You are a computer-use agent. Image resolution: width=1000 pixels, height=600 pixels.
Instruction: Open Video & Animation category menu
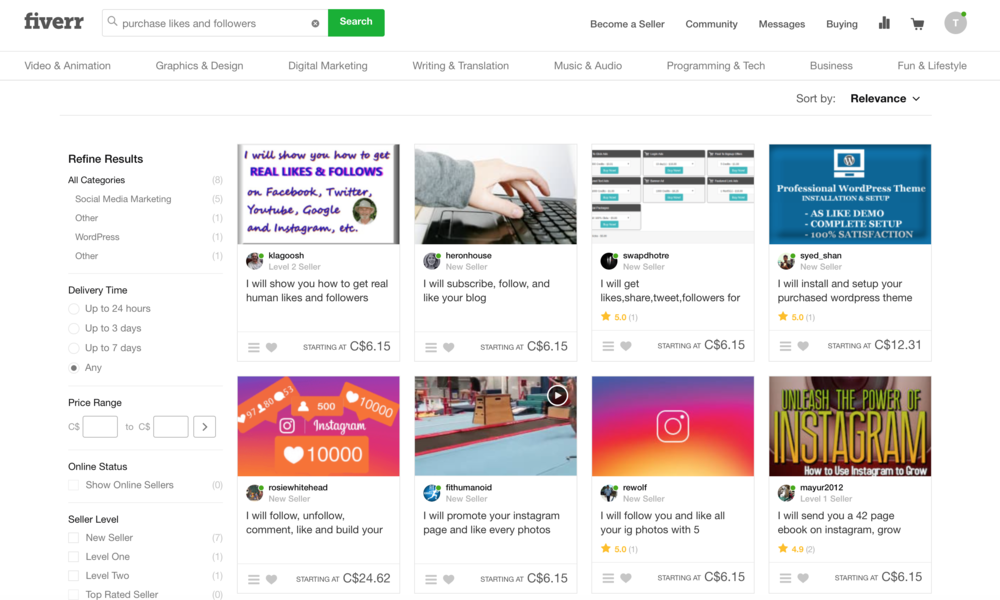(68, 66)
